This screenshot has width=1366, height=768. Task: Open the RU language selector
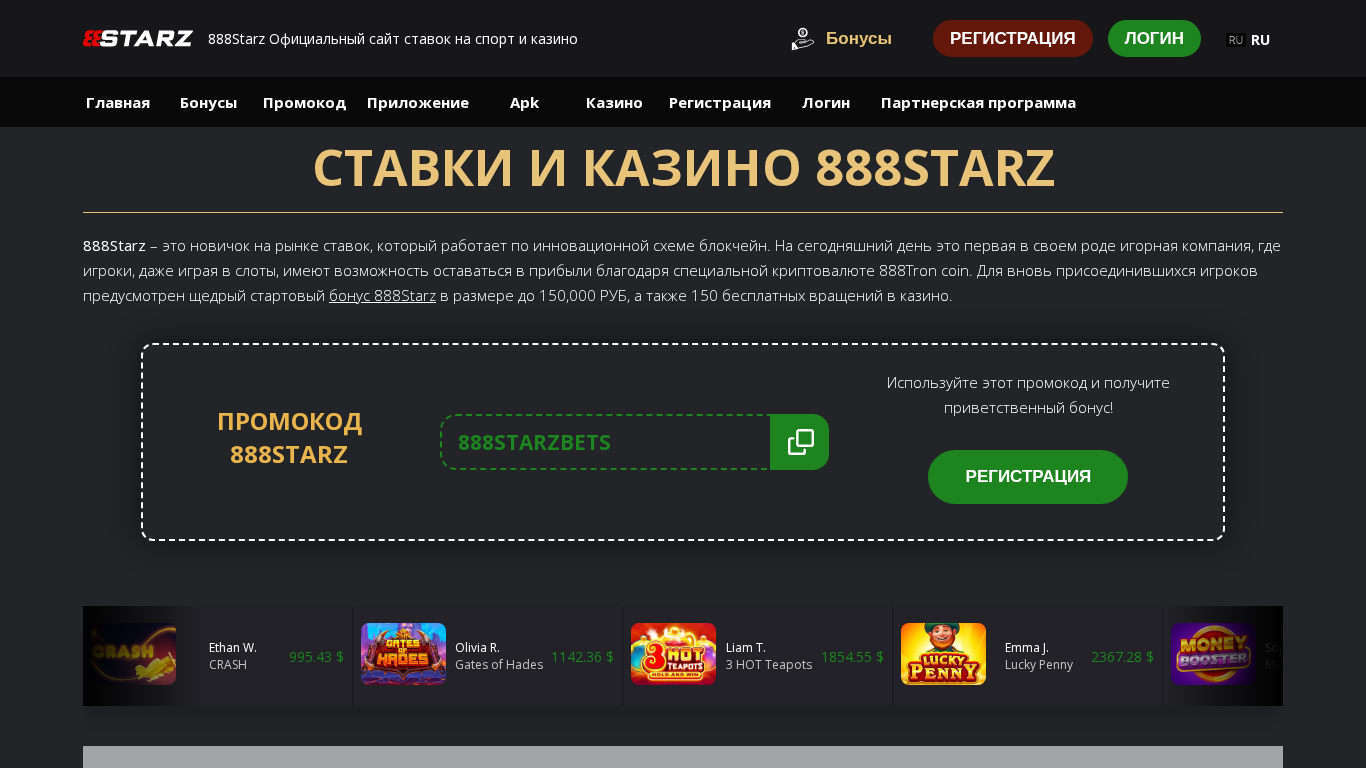pyautogui.click(x=1248, y=39)
